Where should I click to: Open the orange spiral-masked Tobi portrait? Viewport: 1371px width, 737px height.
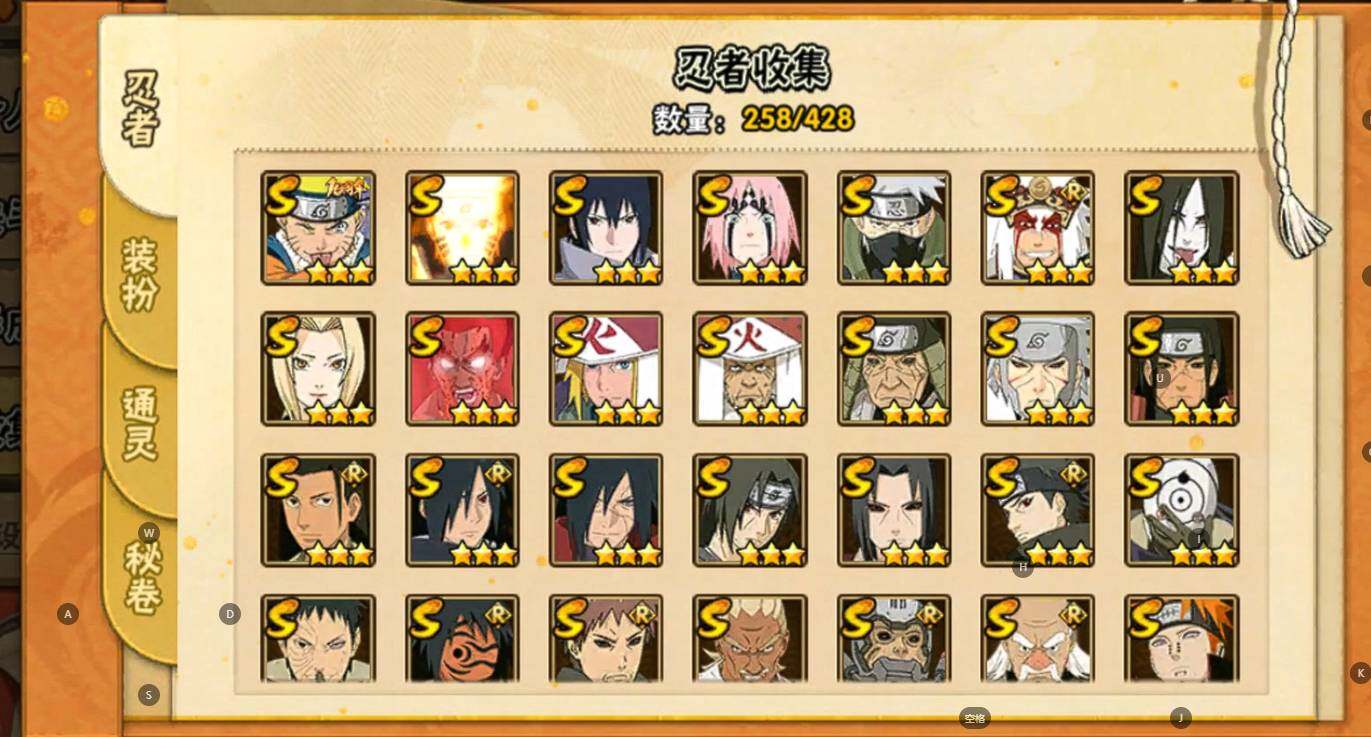(x=462, y=638)
